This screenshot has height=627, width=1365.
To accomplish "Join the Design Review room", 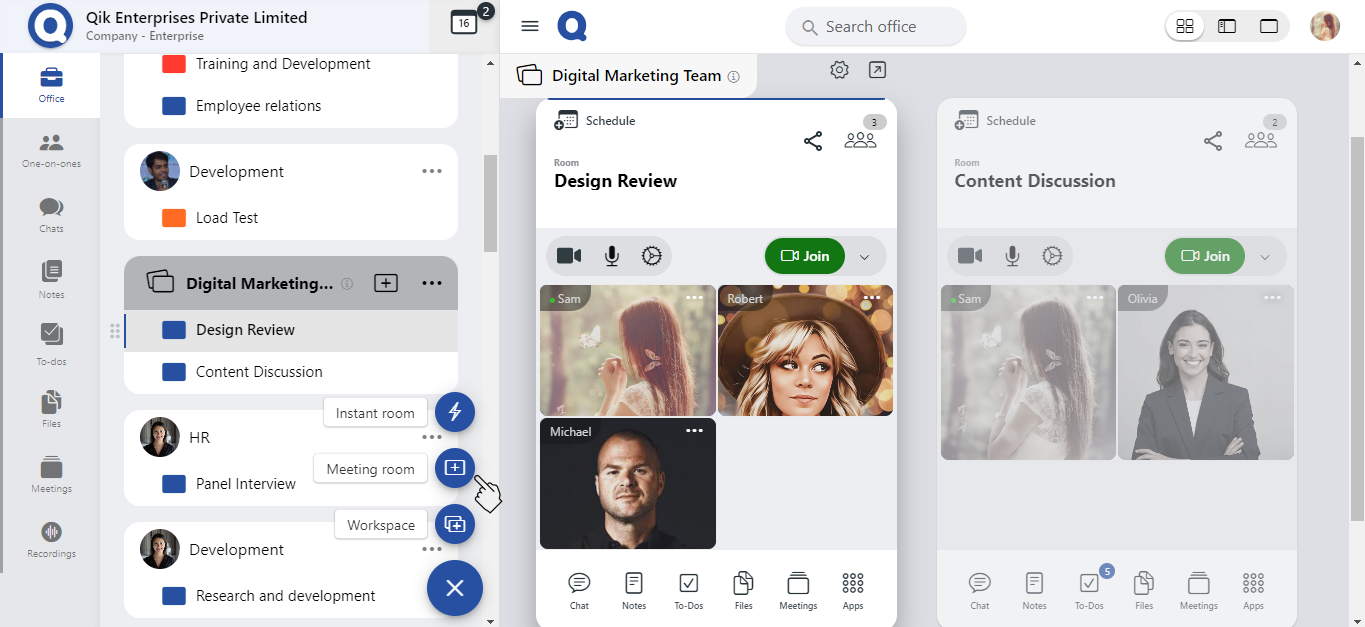I will [x=805, y=256].
